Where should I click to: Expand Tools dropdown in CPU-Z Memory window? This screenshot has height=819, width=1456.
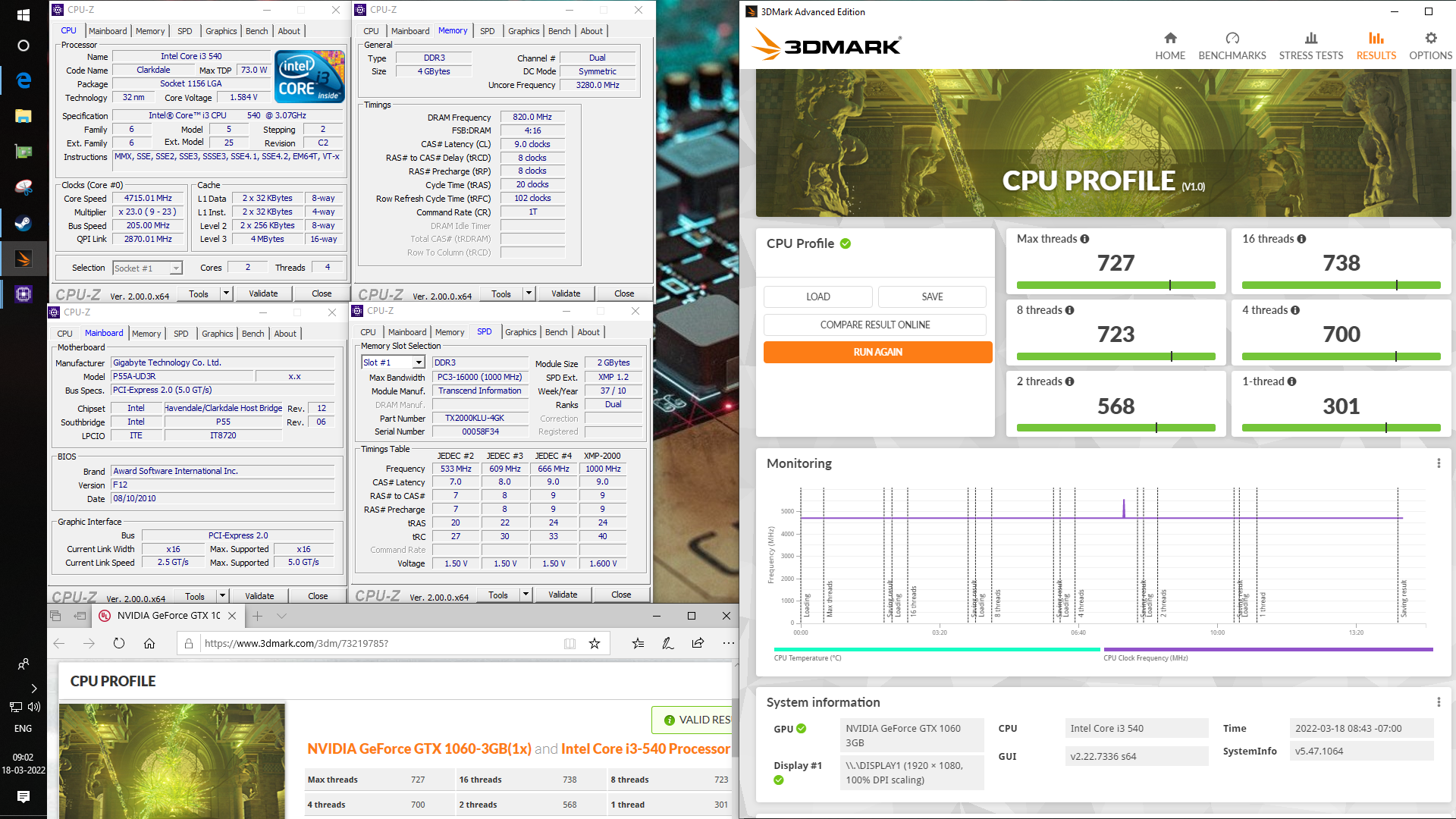(529, 293)
